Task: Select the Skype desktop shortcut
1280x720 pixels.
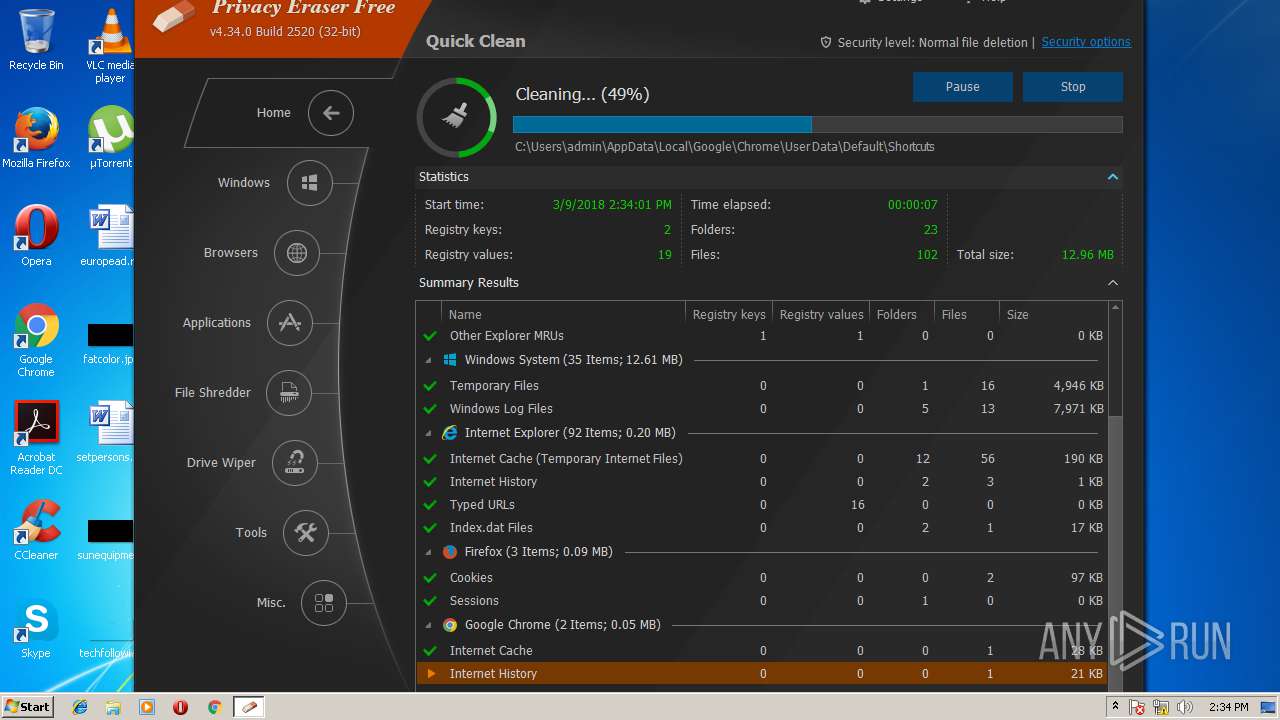Action: click(x=36, y=628)
